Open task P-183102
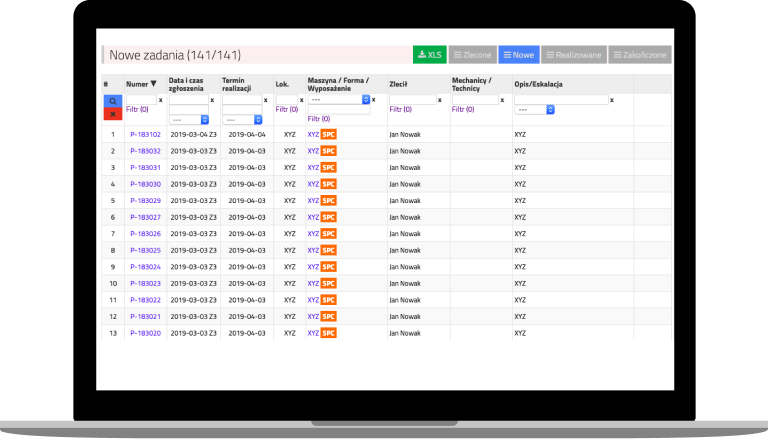The image size is (768, 439). (x=145, y=134)
